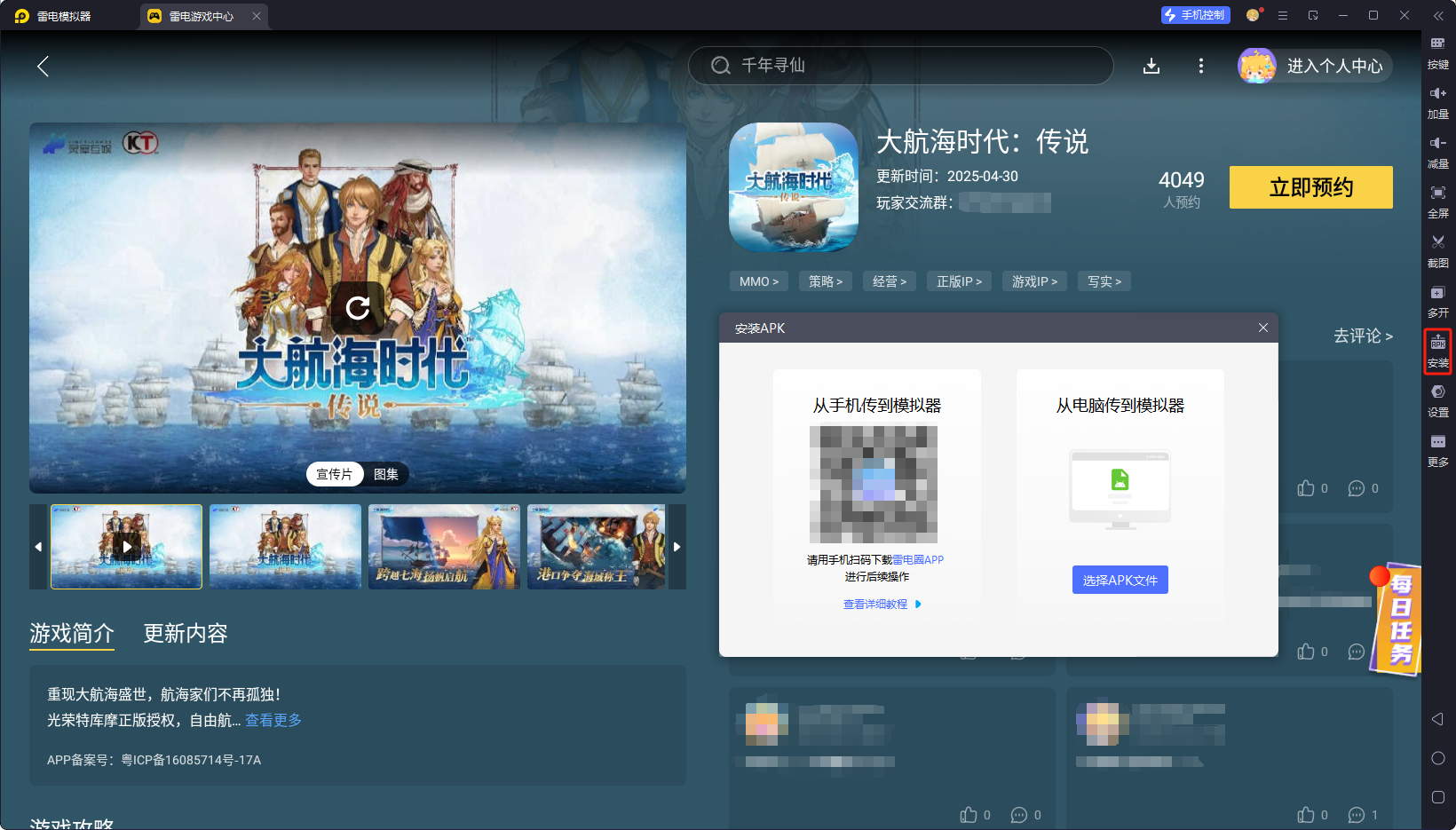Open 查看详细教程 tutorial link
This screenshot has width=1456, height=830.
(x=882, y=604)
